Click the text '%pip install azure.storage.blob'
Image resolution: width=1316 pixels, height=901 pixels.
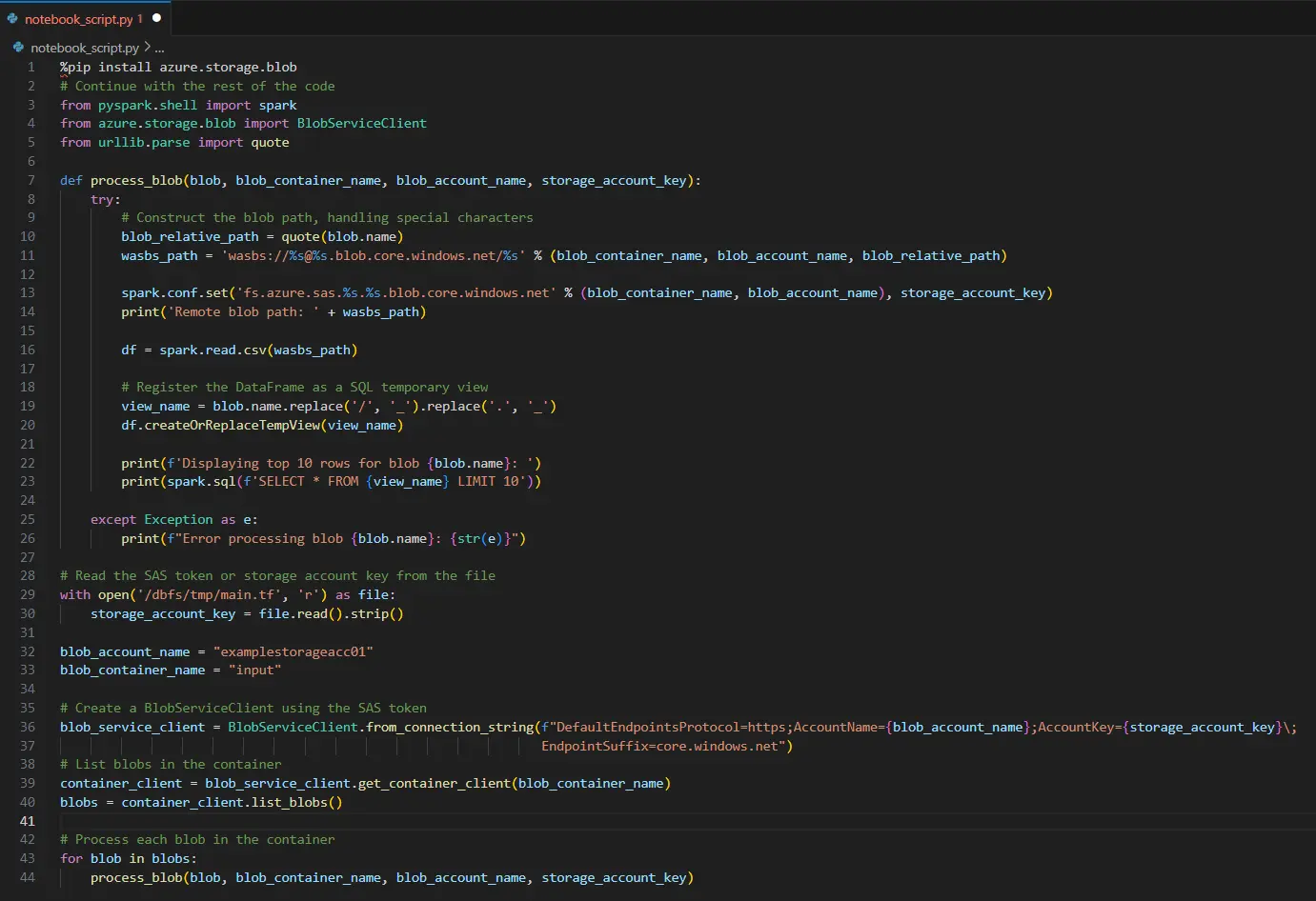[178, 67]
